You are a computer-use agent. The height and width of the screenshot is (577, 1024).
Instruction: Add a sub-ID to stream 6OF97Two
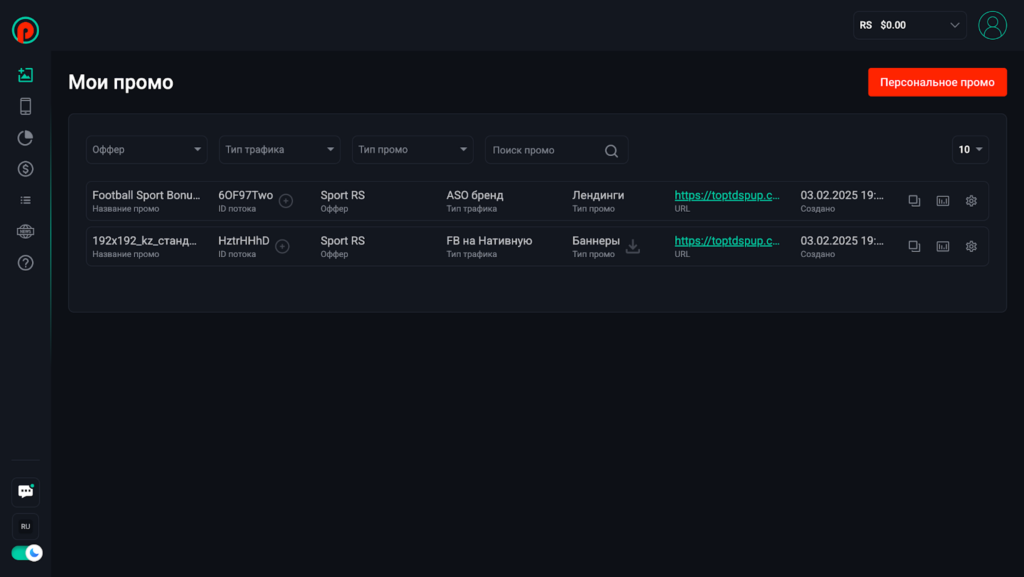(x=286, y=201)
